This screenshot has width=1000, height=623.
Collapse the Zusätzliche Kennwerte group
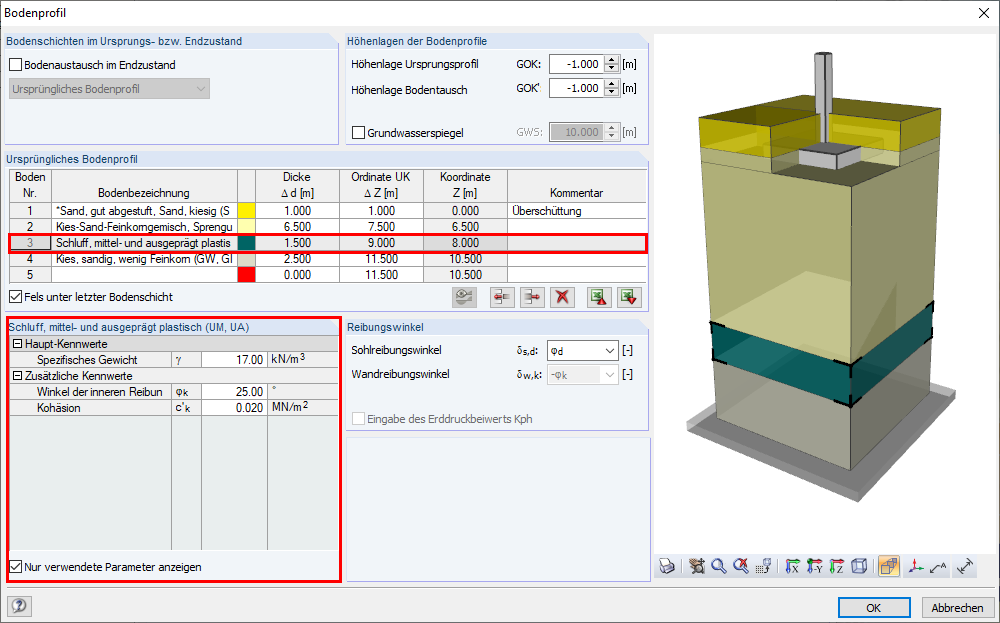pos(18,376)
